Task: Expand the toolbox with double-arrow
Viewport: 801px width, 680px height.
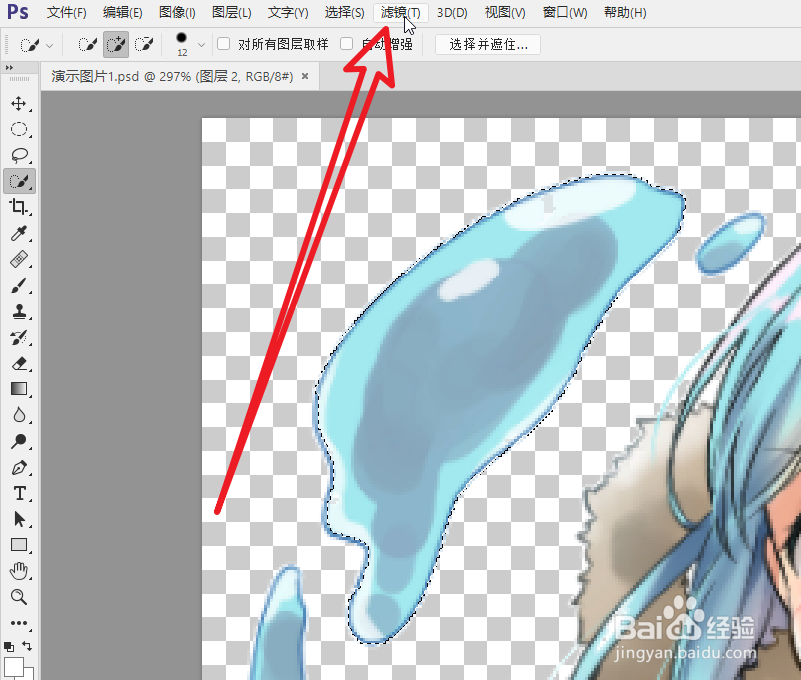Action: click(x=9, y=67)
